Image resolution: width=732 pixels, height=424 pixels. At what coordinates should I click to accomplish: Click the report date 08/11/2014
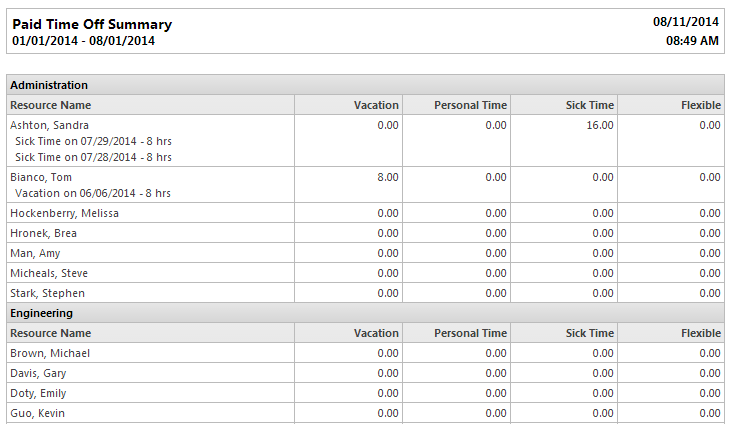(x=686, y=21)
